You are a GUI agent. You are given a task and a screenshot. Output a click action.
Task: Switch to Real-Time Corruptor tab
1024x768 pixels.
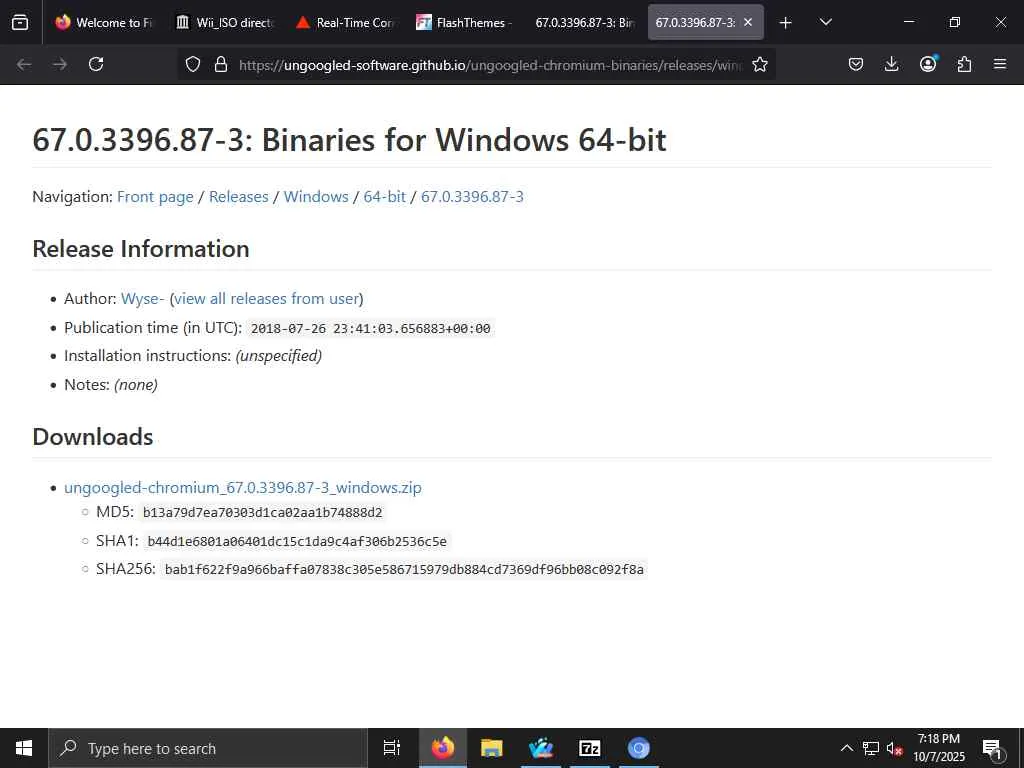[345, 22]
